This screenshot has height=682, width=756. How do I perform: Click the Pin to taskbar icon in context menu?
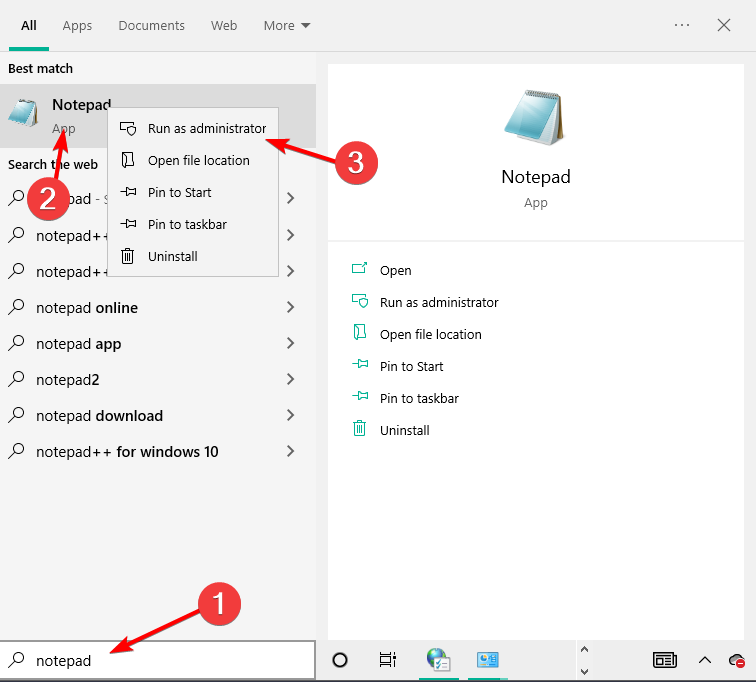pyautogui.click(x=128, y=224)
